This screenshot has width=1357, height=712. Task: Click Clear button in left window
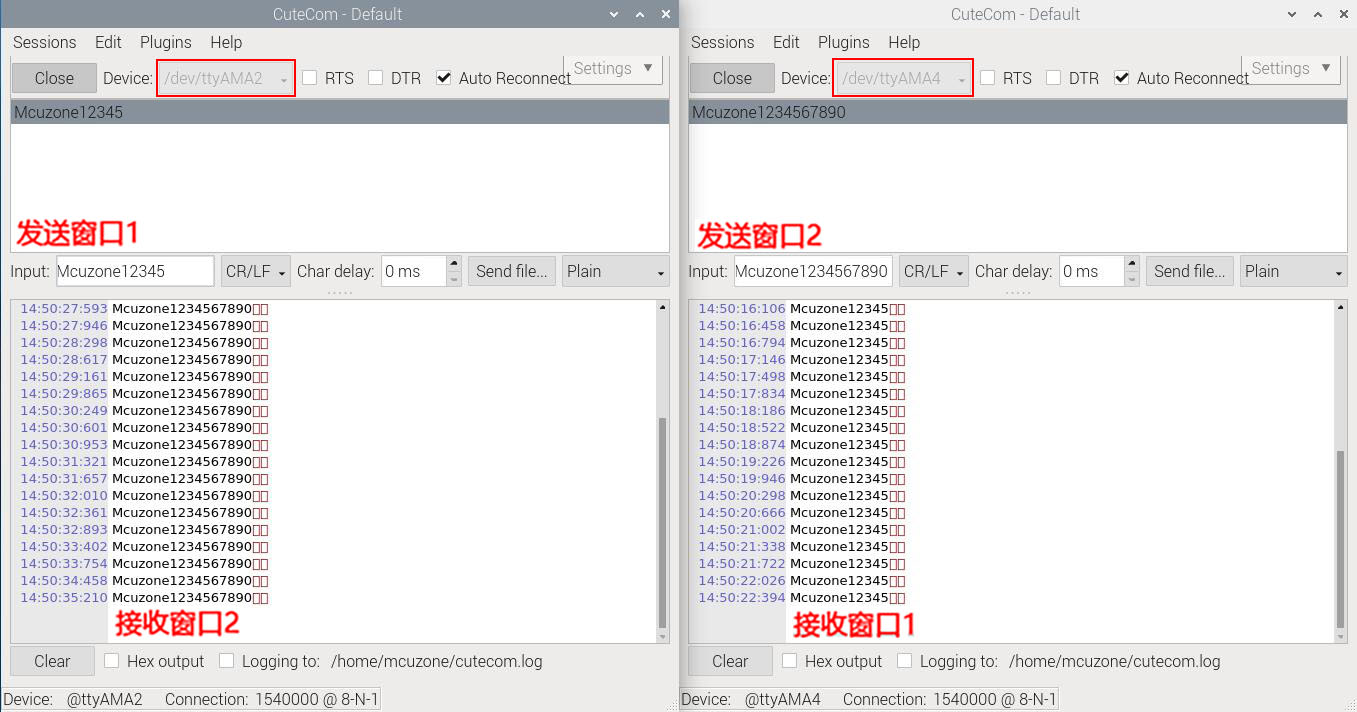tap(52, 661)
